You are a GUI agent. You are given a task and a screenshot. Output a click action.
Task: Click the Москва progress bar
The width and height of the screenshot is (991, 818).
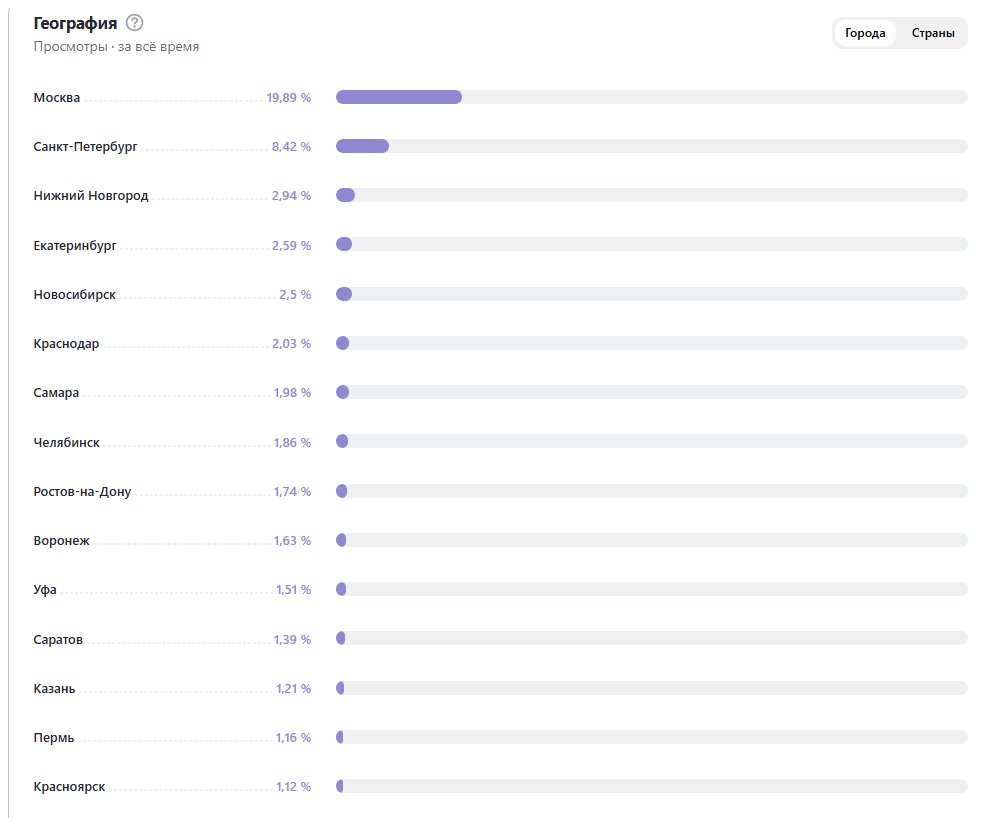pos(652,97)
